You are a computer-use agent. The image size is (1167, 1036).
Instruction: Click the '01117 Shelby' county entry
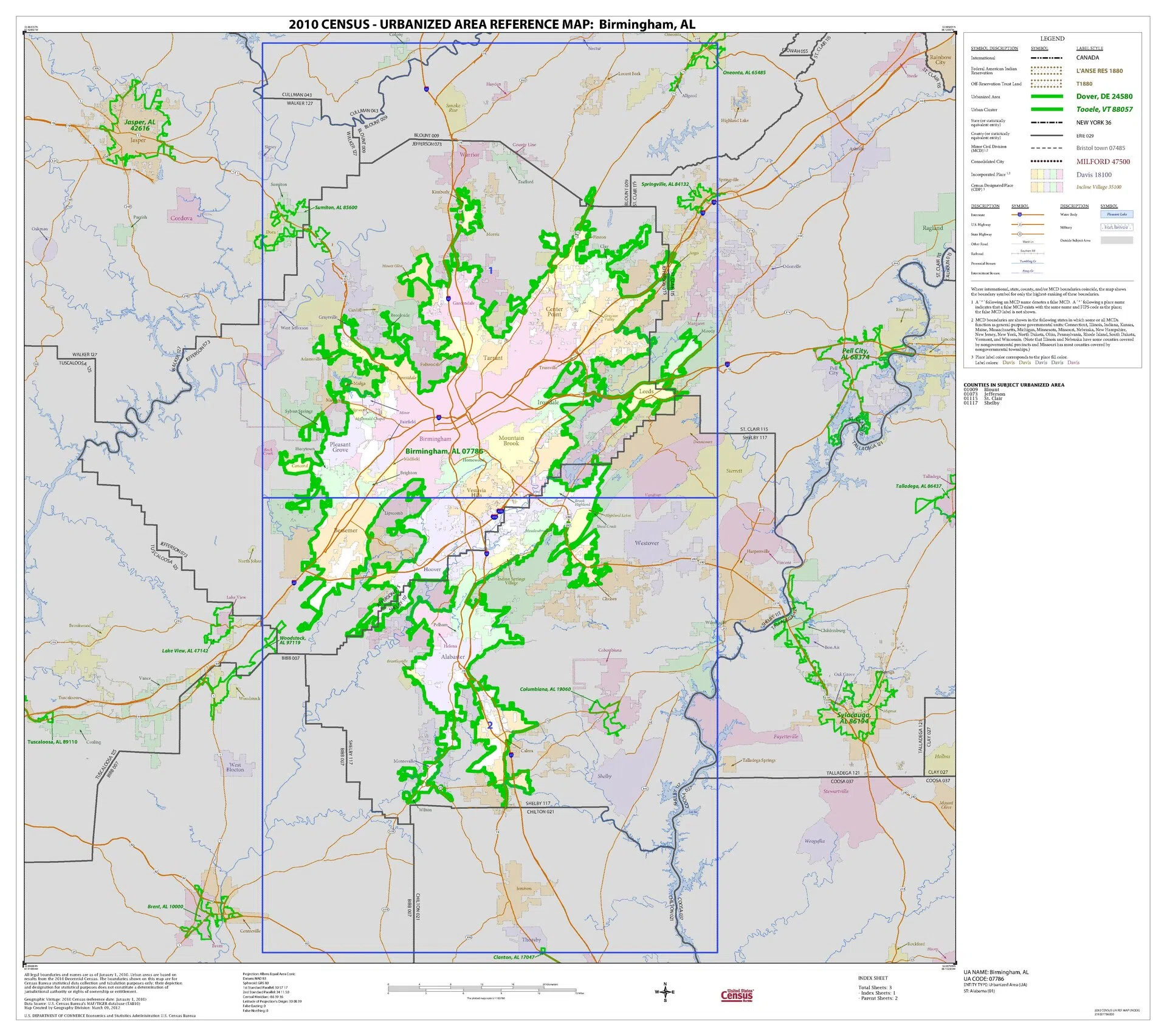981,403
